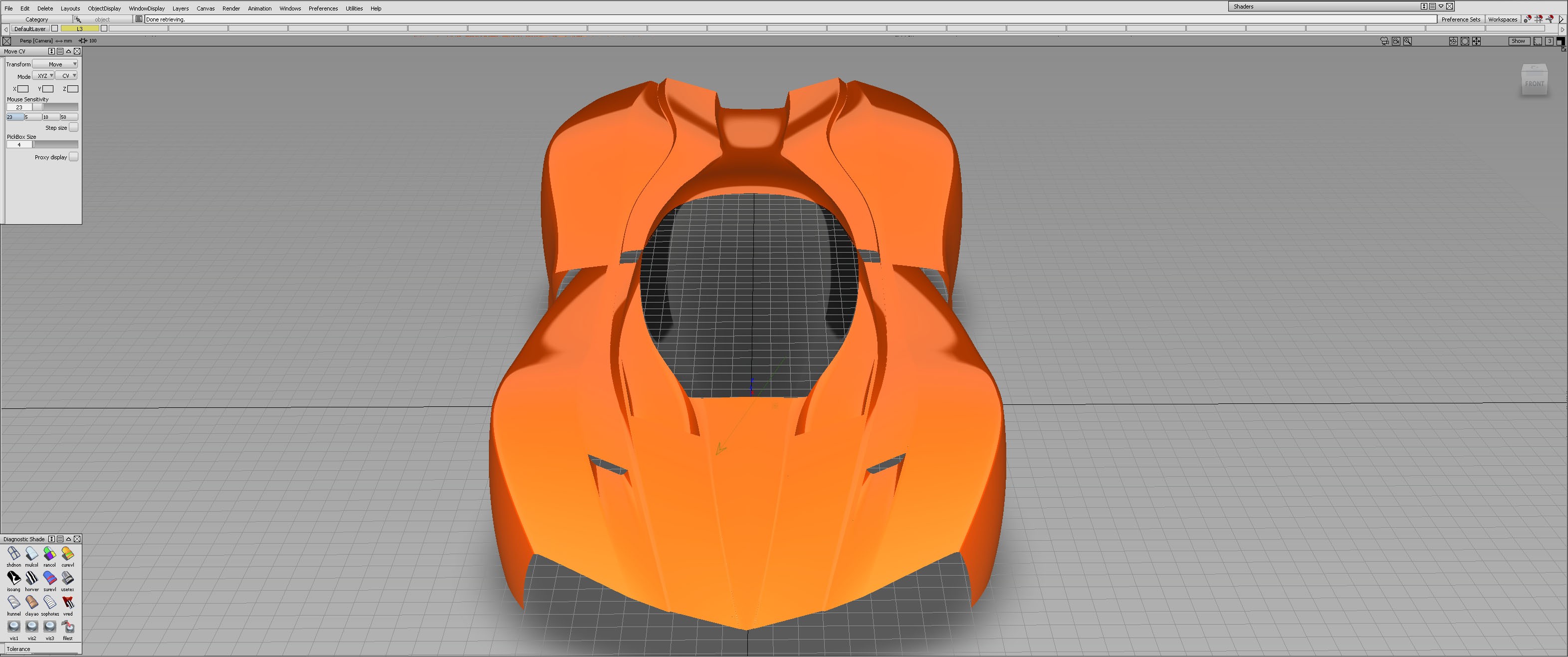Click the horver stripes shader icon

(x=31, y=578)
